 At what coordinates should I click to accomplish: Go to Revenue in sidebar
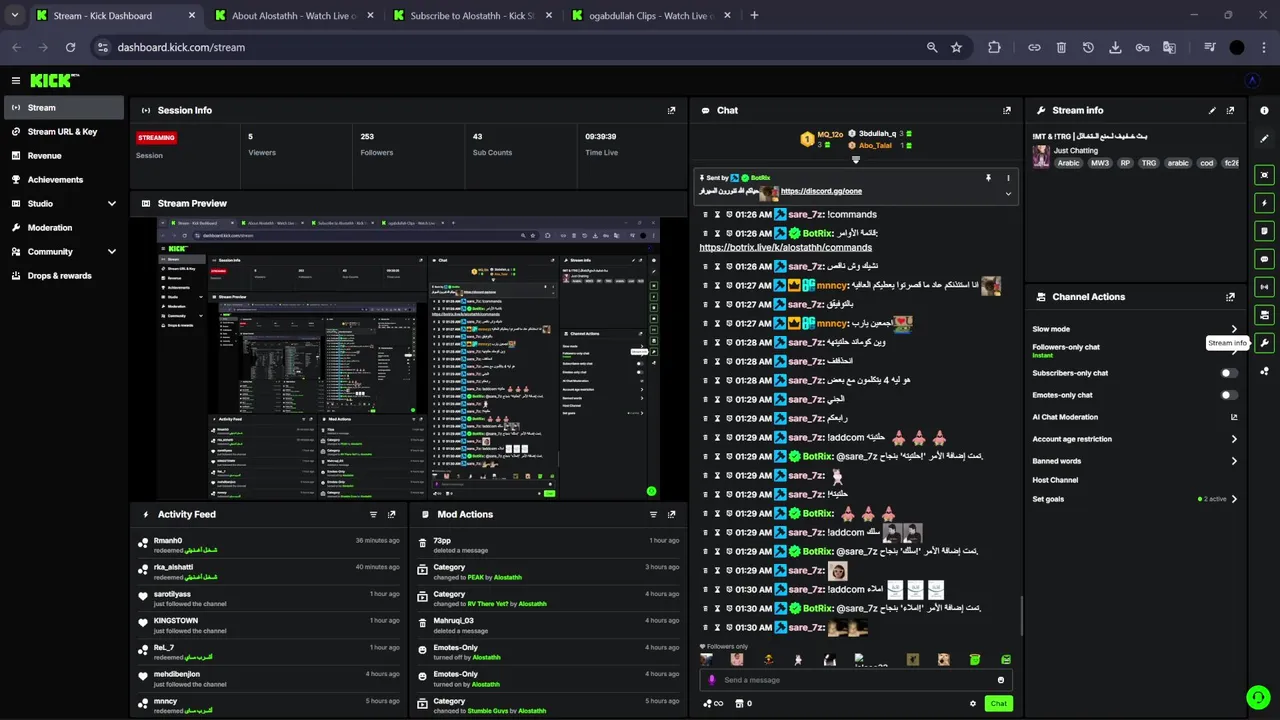click(62, 156)
